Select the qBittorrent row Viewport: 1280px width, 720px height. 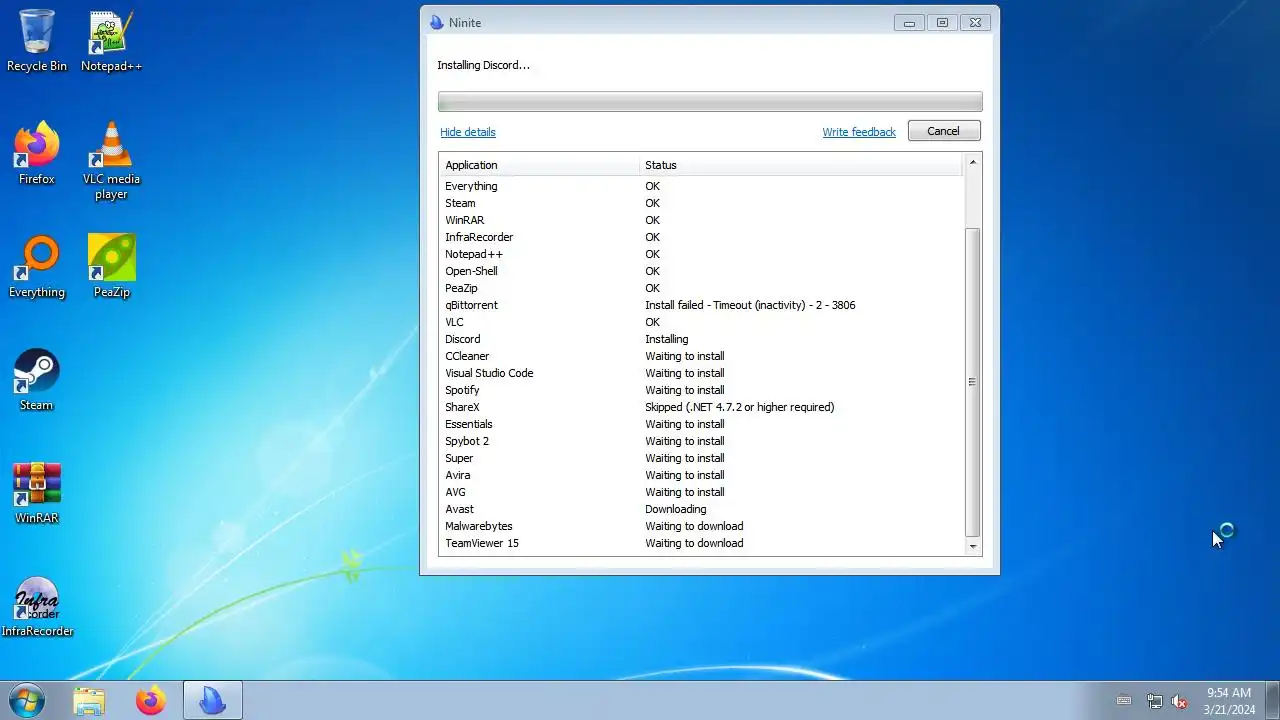pyautogui.click(x=701, y=305)
